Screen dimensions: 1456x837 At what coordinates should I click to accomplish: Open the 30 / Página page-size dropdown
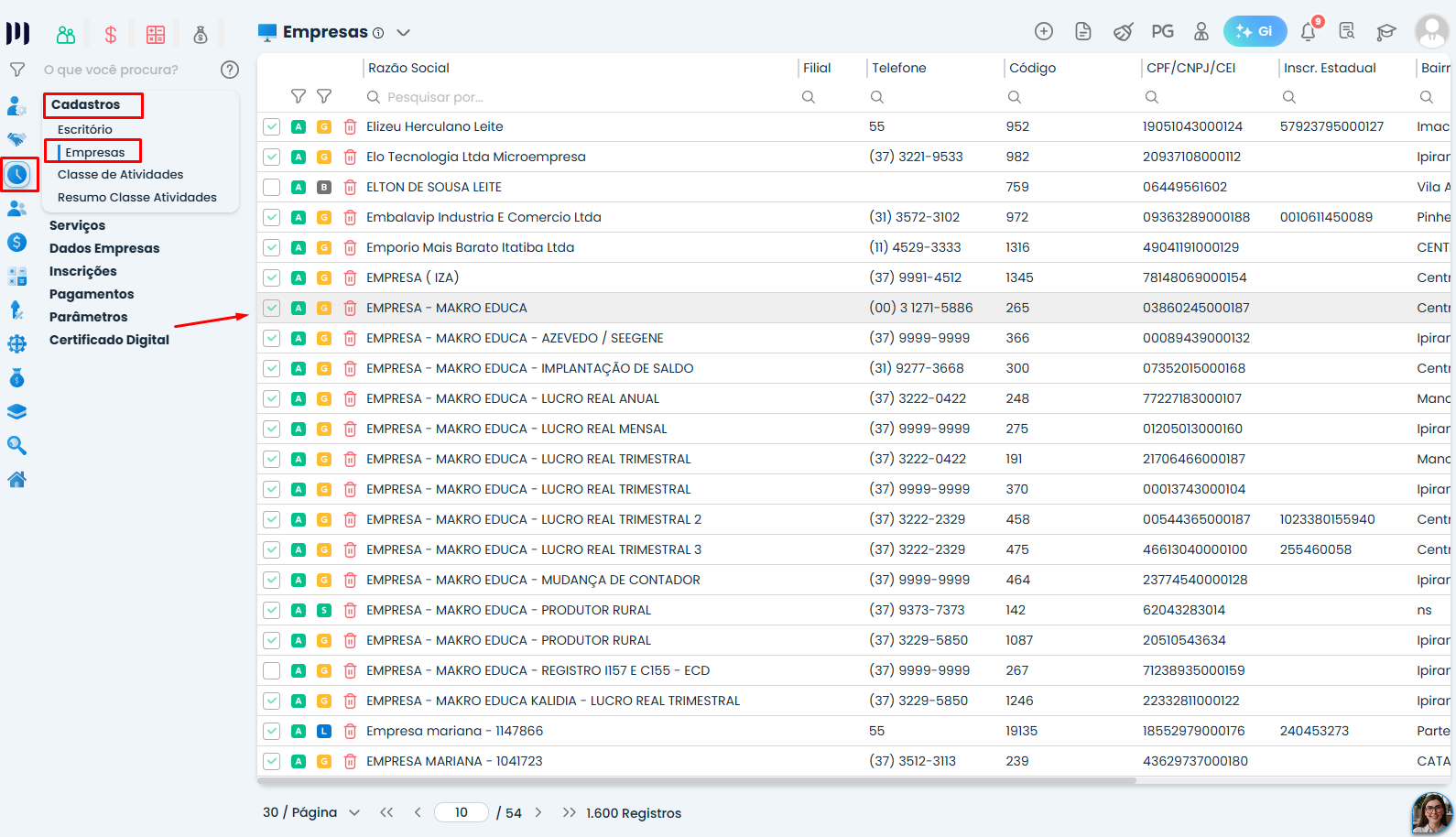point(311,812)
